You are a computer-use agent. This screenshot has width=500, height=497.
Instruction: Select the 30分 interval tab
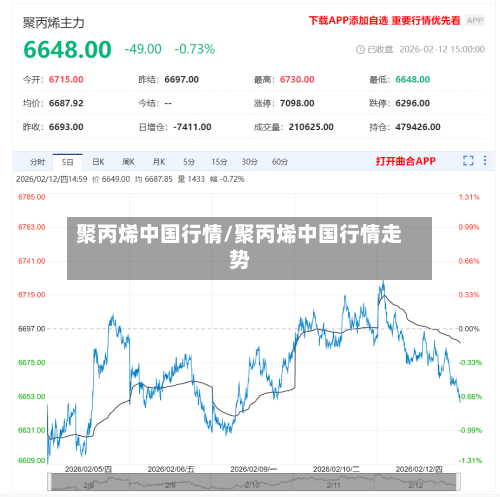pyautogui.click(x=249, y=162)
